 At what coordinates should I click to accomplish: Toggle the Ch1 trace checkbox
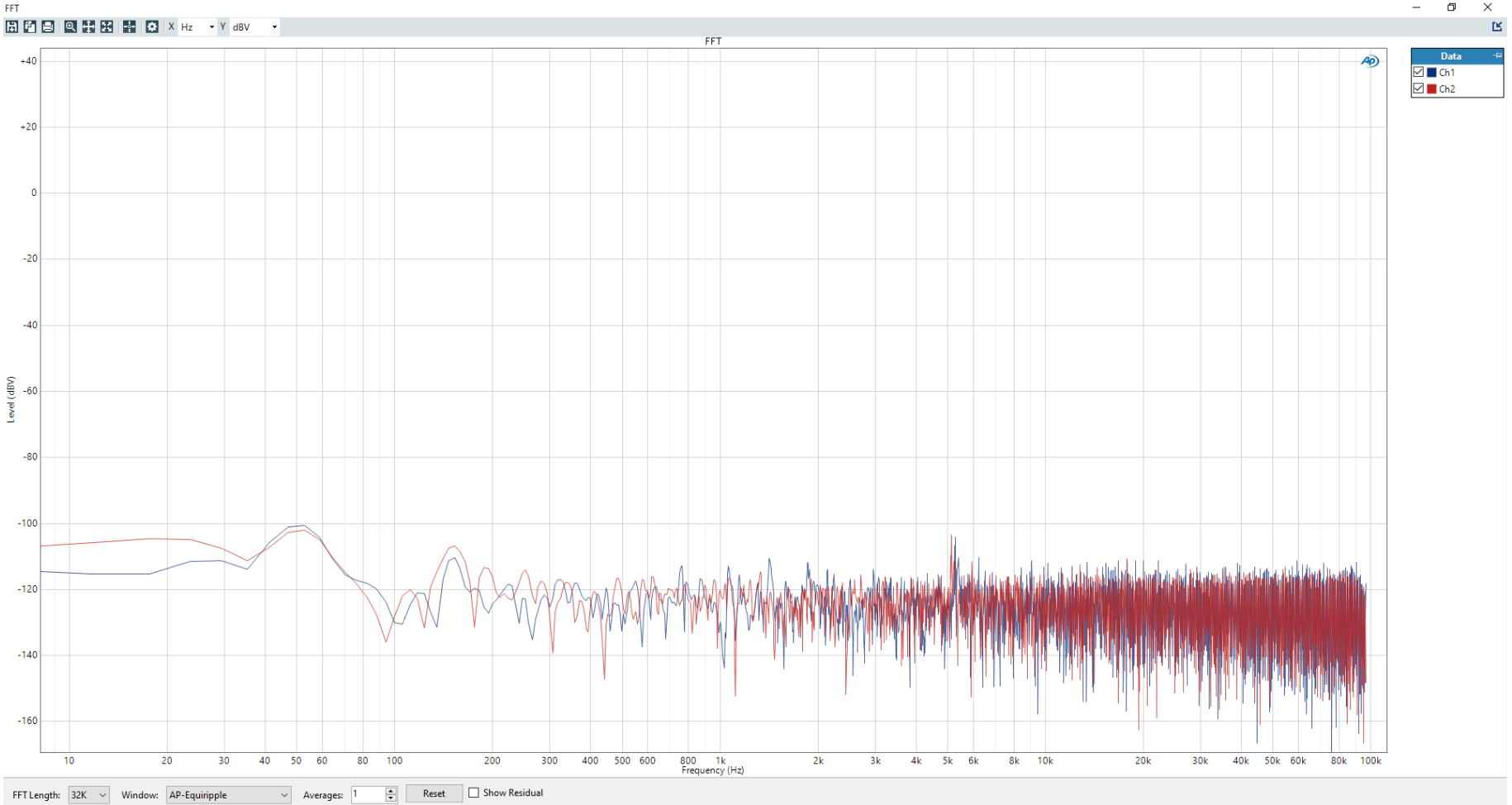[x=1419, y=72]
